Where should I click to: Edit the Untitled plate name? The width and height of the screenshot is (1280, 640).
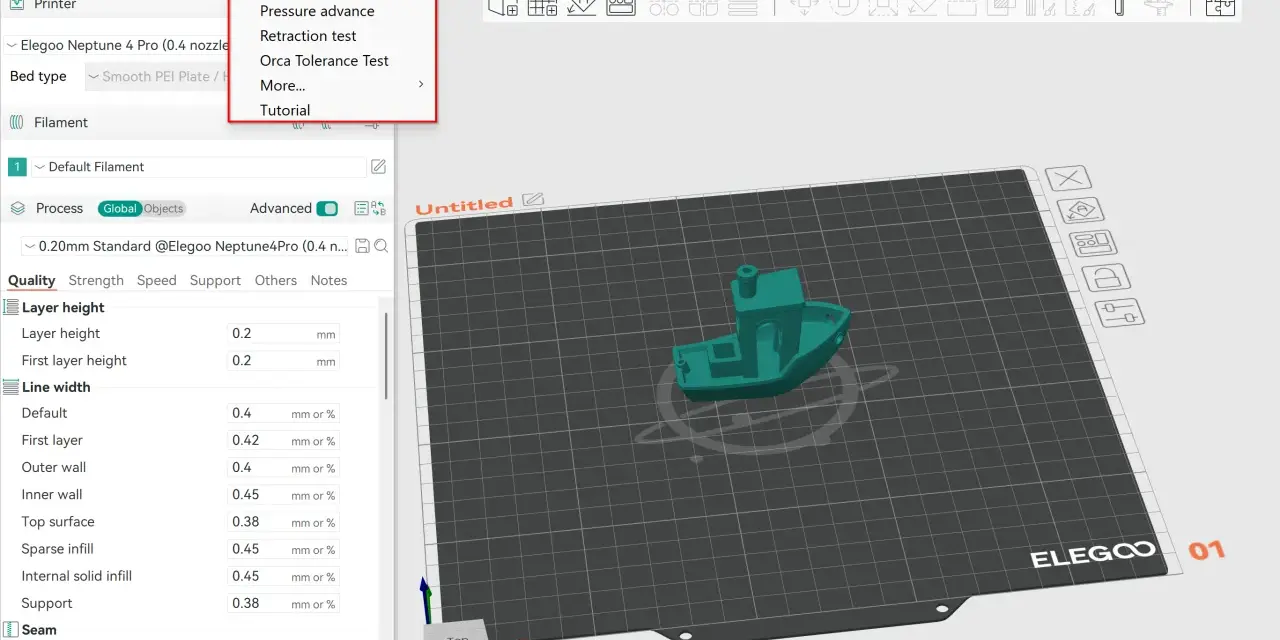coord(533,199)
